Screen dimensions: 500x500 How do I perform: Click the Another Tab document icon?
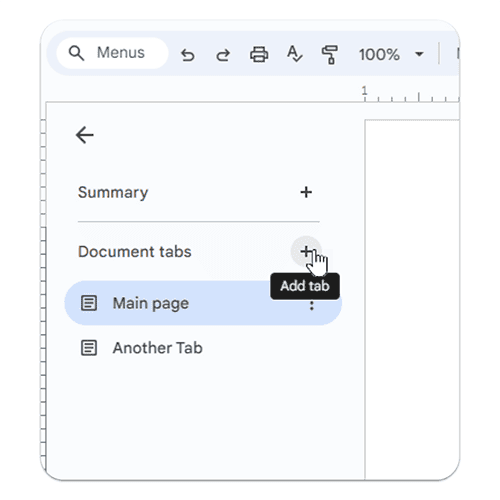[89, 348]
